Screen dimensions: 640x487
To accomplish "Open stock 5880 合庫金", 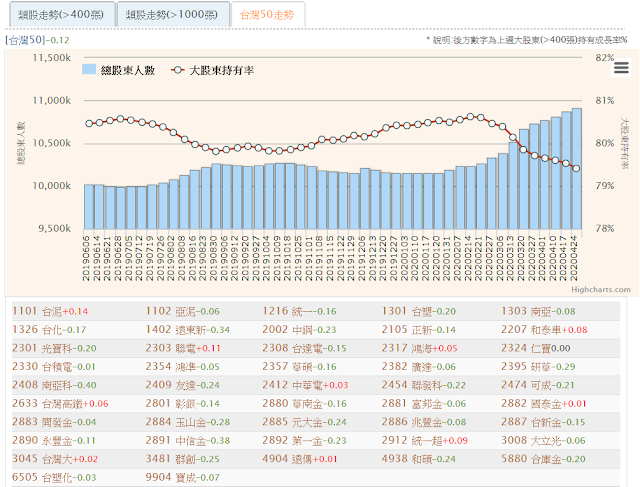I will click(x=531, y=459).
